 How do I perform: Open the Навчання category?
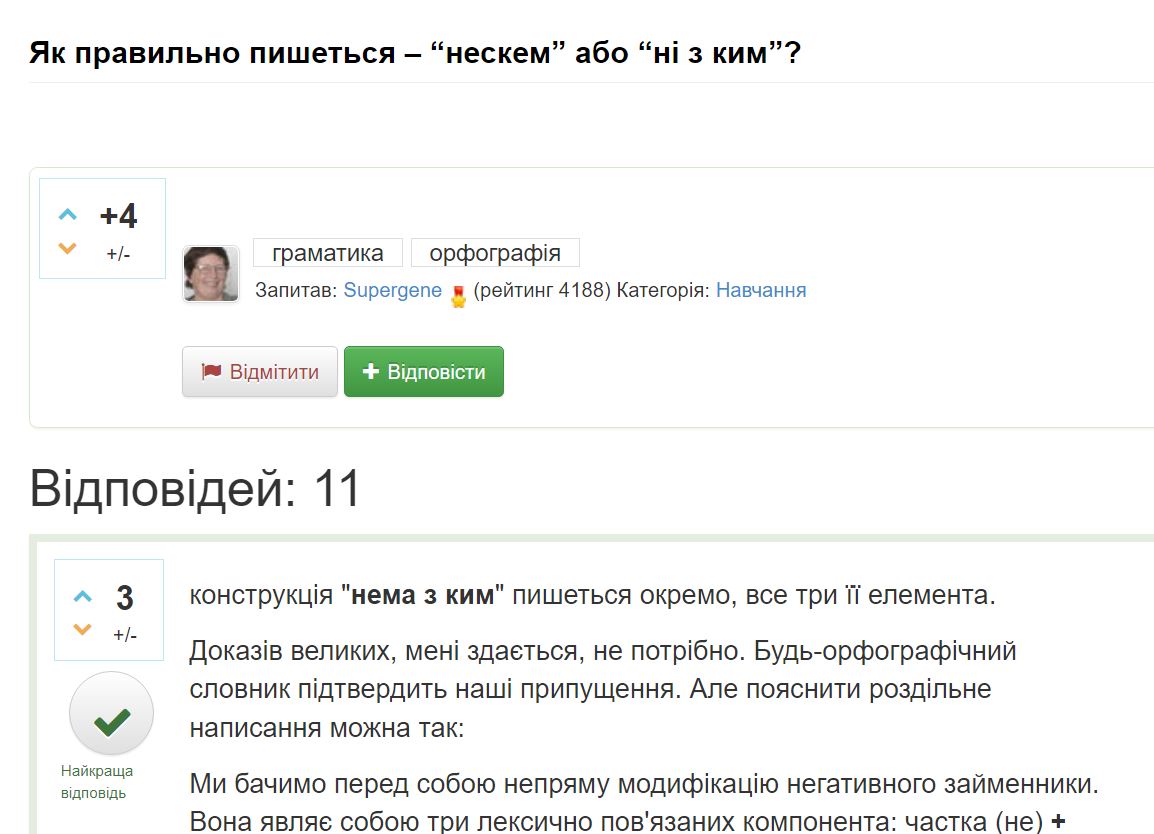[761, 290]
